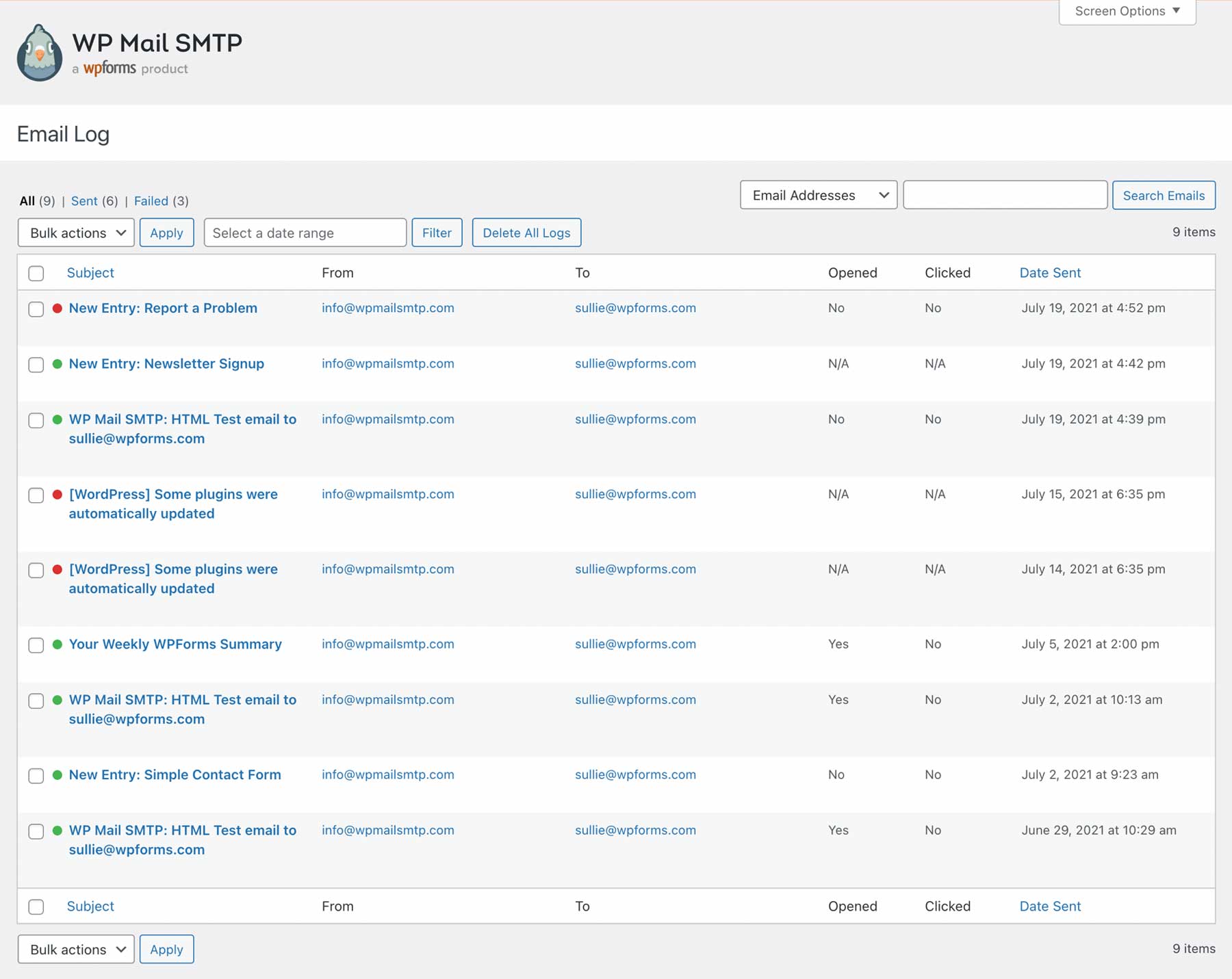
Task: Click the Select a date range field
Action: (305, 233)
